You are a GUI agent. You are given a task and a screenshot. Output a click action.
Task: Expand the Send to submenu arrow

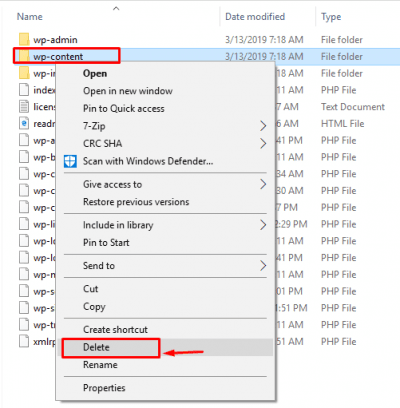263,266
